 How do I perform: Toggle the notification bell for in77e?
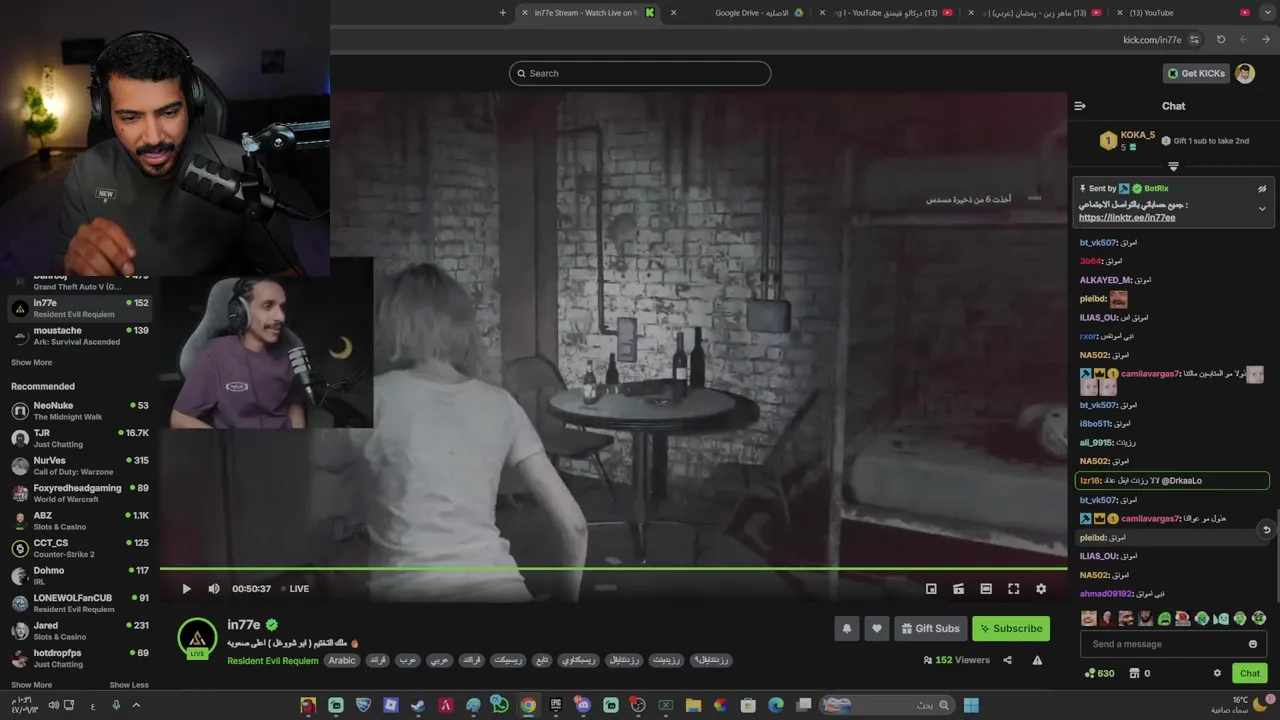(x=847, y=628)
